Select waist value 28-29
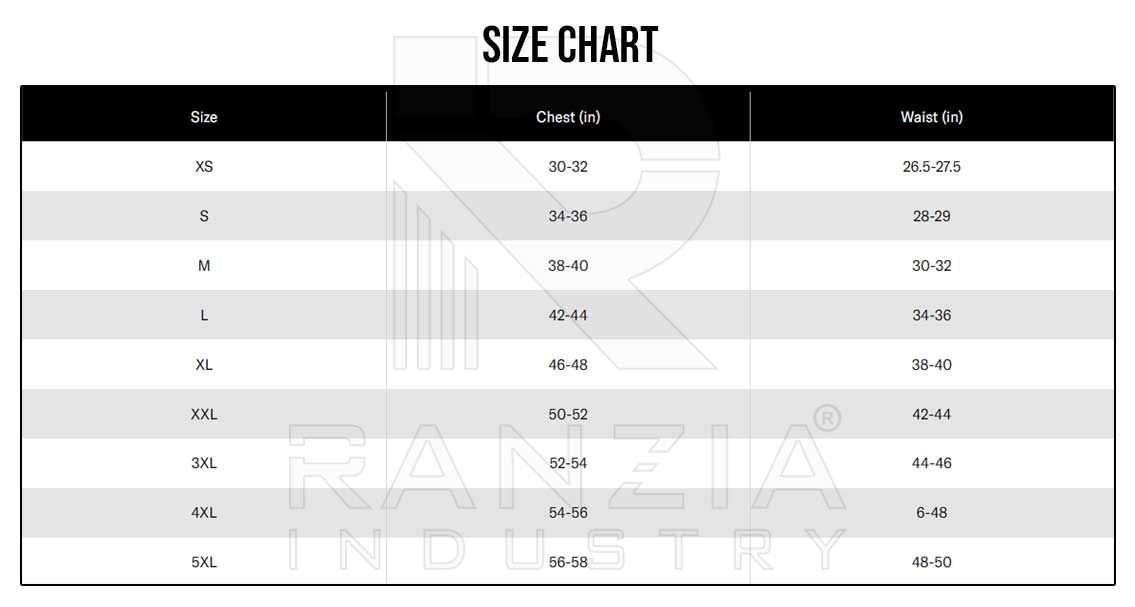 [x=932, y=216]
